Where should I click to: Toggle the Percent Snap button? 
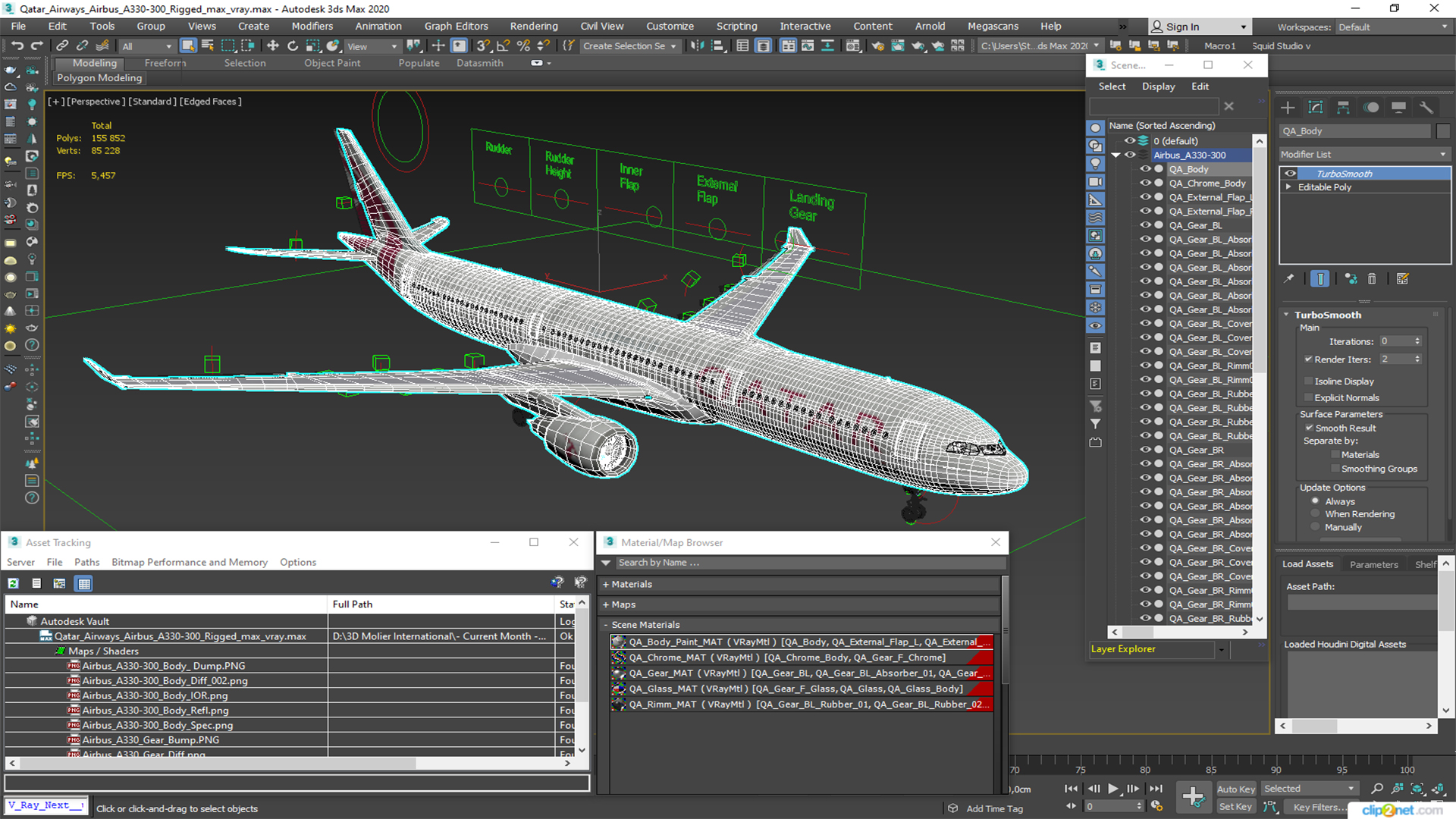(522, 46)
